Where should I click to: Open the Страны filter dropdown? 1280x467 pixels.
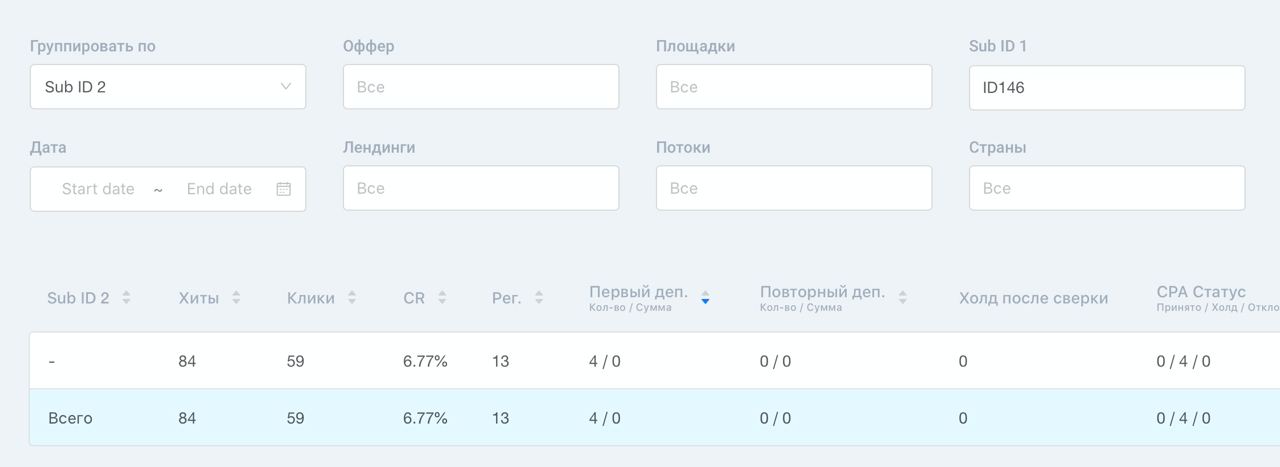click(1107, 188)
